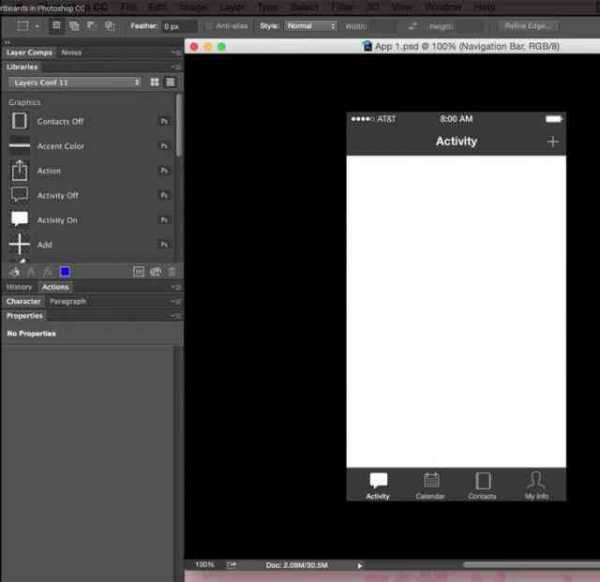Click My Info tab icon in mockup
600x582 pixels.
click(536, 480)
